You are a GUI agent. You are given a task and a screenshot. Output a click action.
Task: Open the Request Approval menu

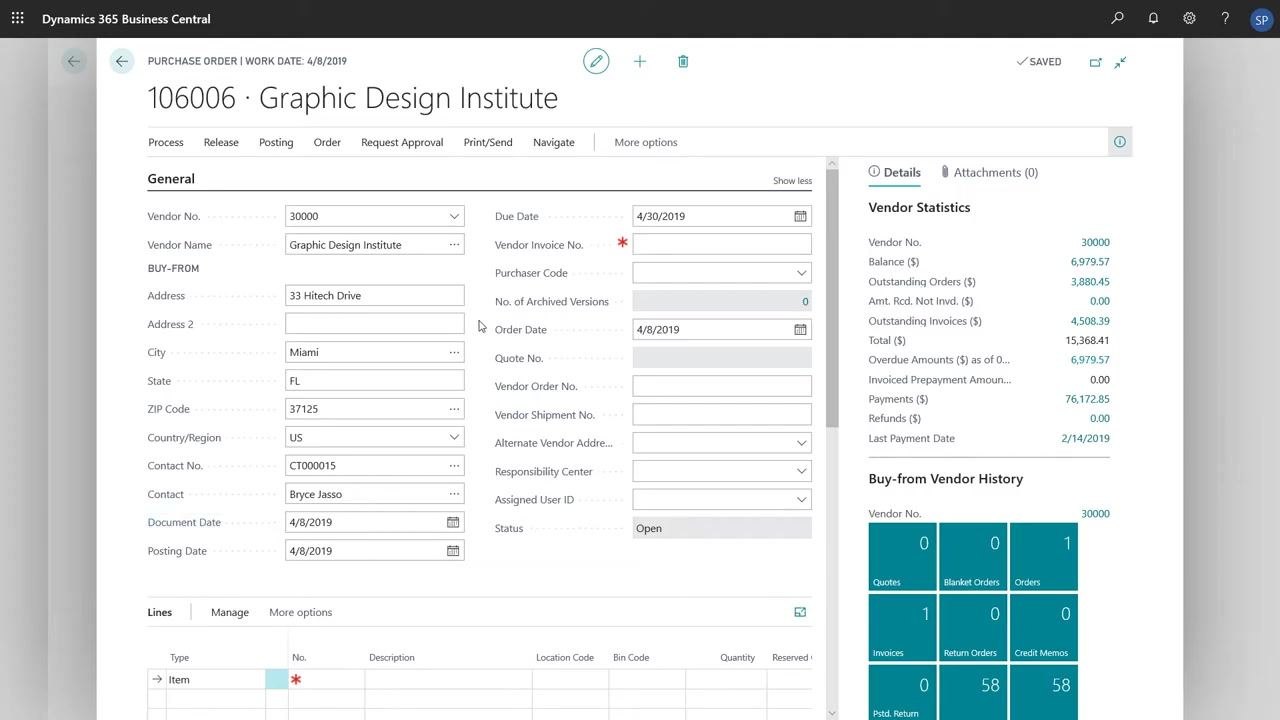(x=402, y=142)
